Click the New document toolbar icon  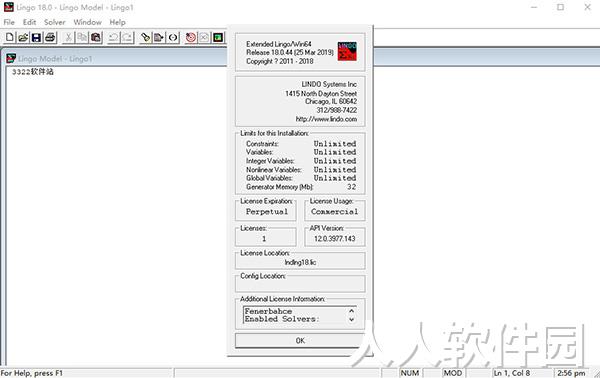click(10, 37)
